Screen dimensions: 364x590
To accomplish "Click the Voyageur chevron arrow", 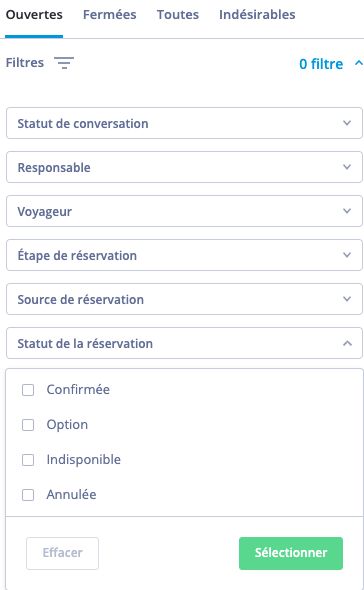I will tap(347, 211).
